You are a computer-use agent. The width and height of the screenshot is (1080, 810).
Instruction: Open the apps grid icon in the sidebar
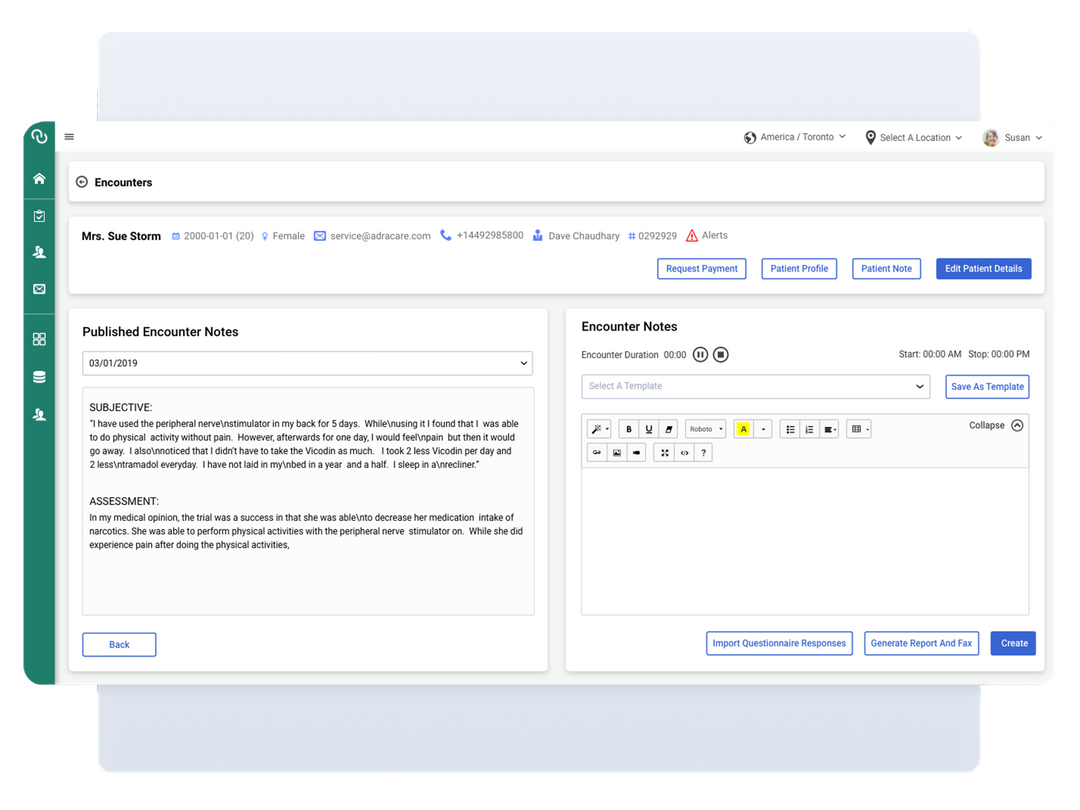tap(39, 339)
